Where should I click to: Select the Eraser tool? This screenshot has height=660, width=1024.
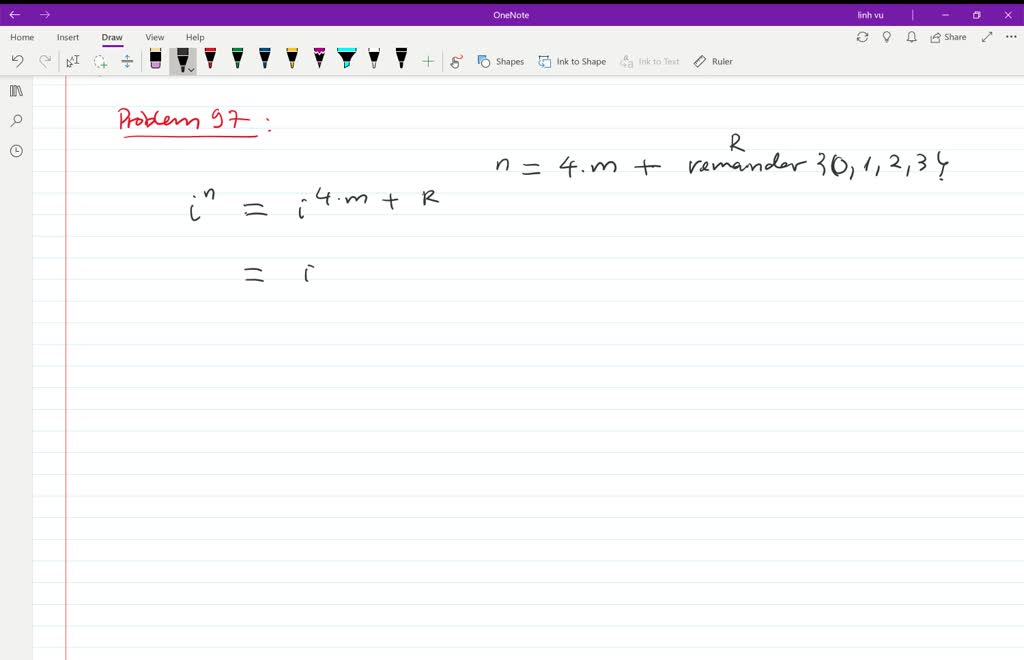(155, 59)
